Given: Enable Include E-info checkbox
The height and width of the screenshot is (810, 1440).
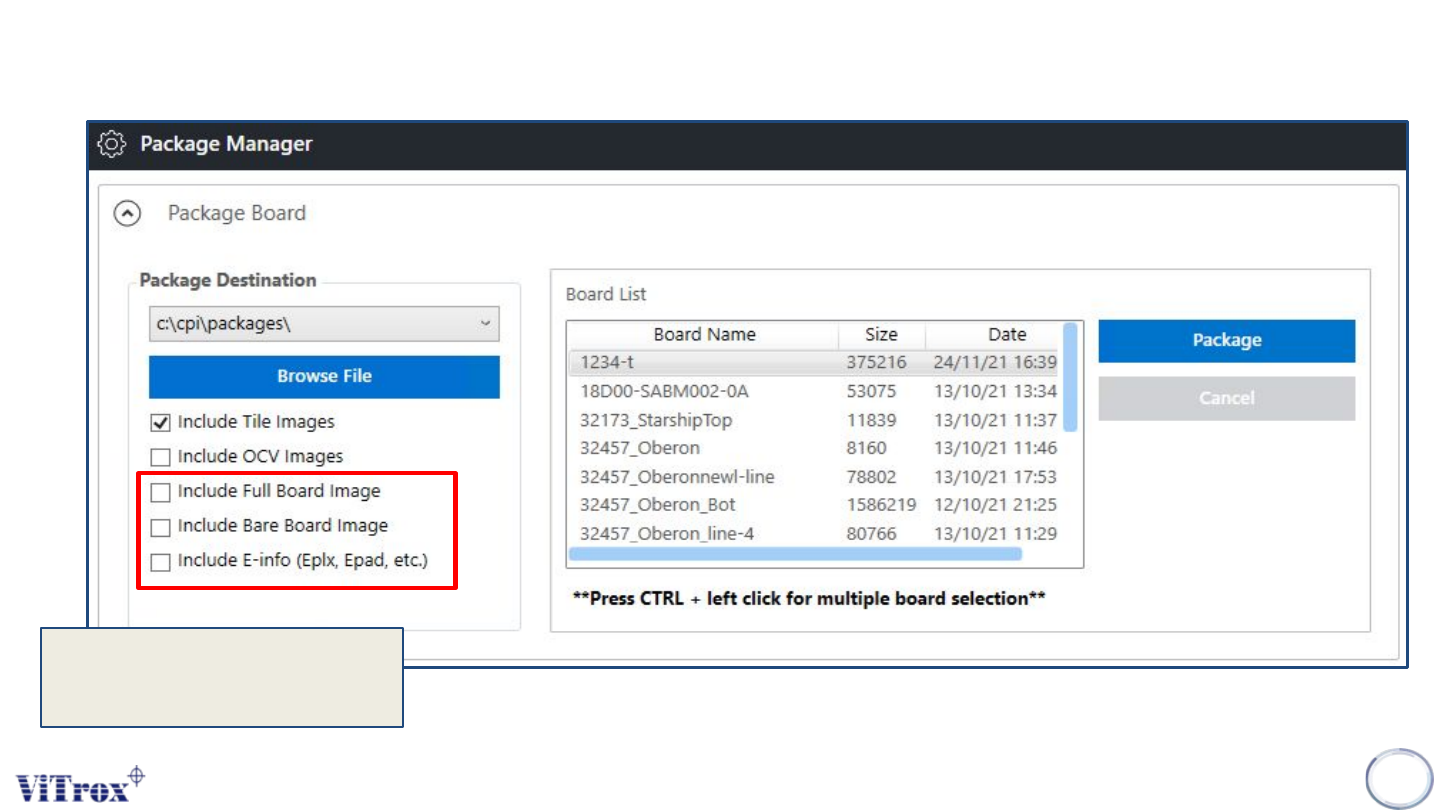Looking at the screenshot, I should tap(160, 562).
